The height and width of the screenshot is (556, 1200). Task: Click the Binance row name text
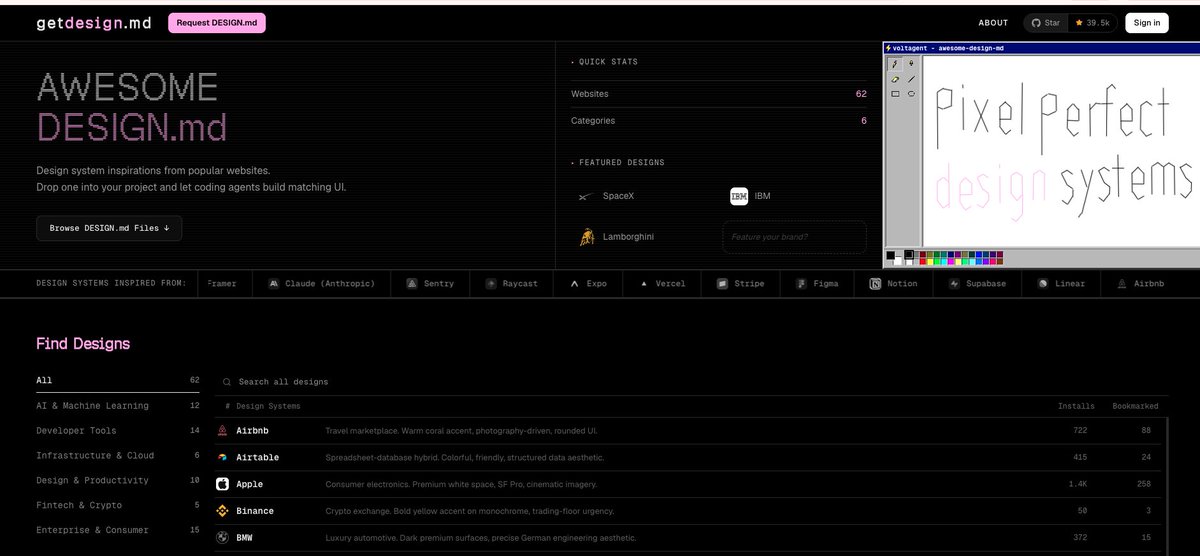coord(254,511)
